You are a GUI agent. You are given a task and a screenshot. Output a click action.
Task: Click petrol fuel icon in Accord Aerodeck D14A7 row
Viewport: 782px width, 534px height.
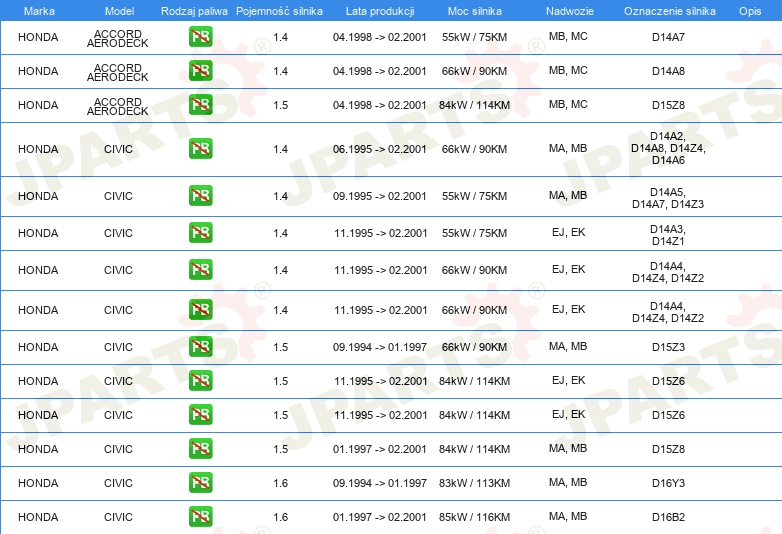(x=200, y=37)
